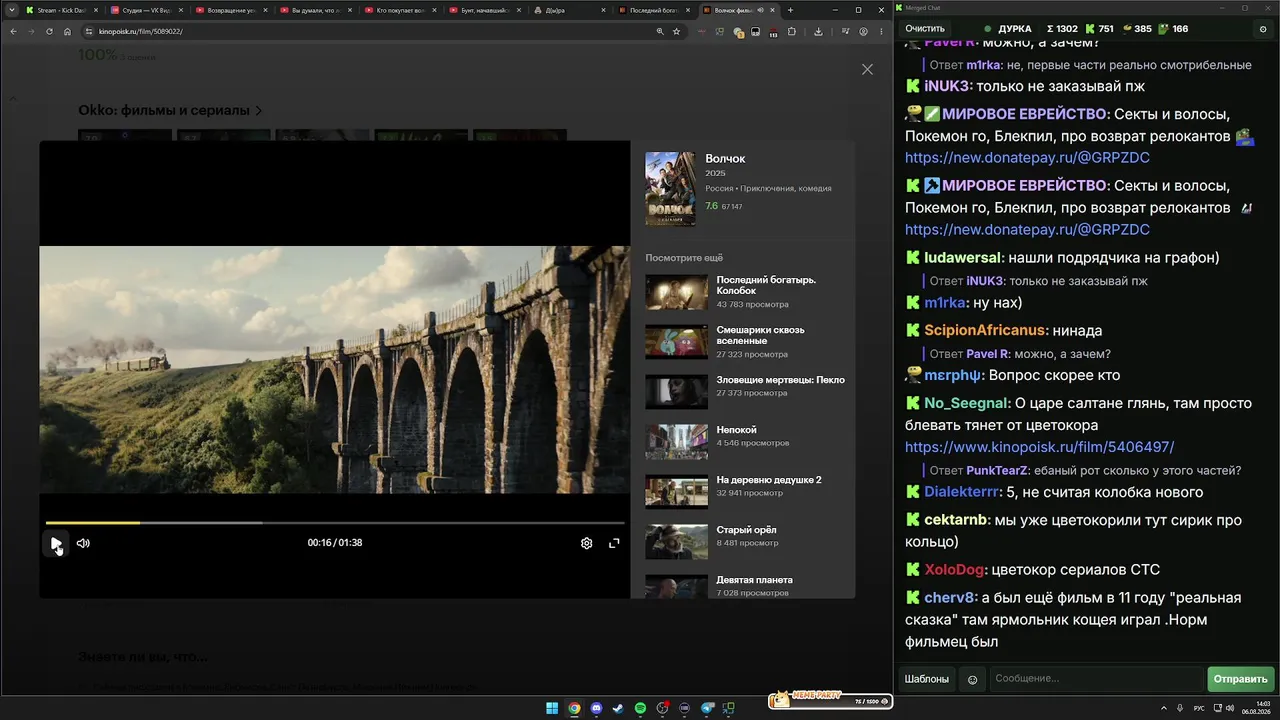Switch to the Кто покупает YouTube tab
Screen dimensions: 1280x720
[400, 10]
